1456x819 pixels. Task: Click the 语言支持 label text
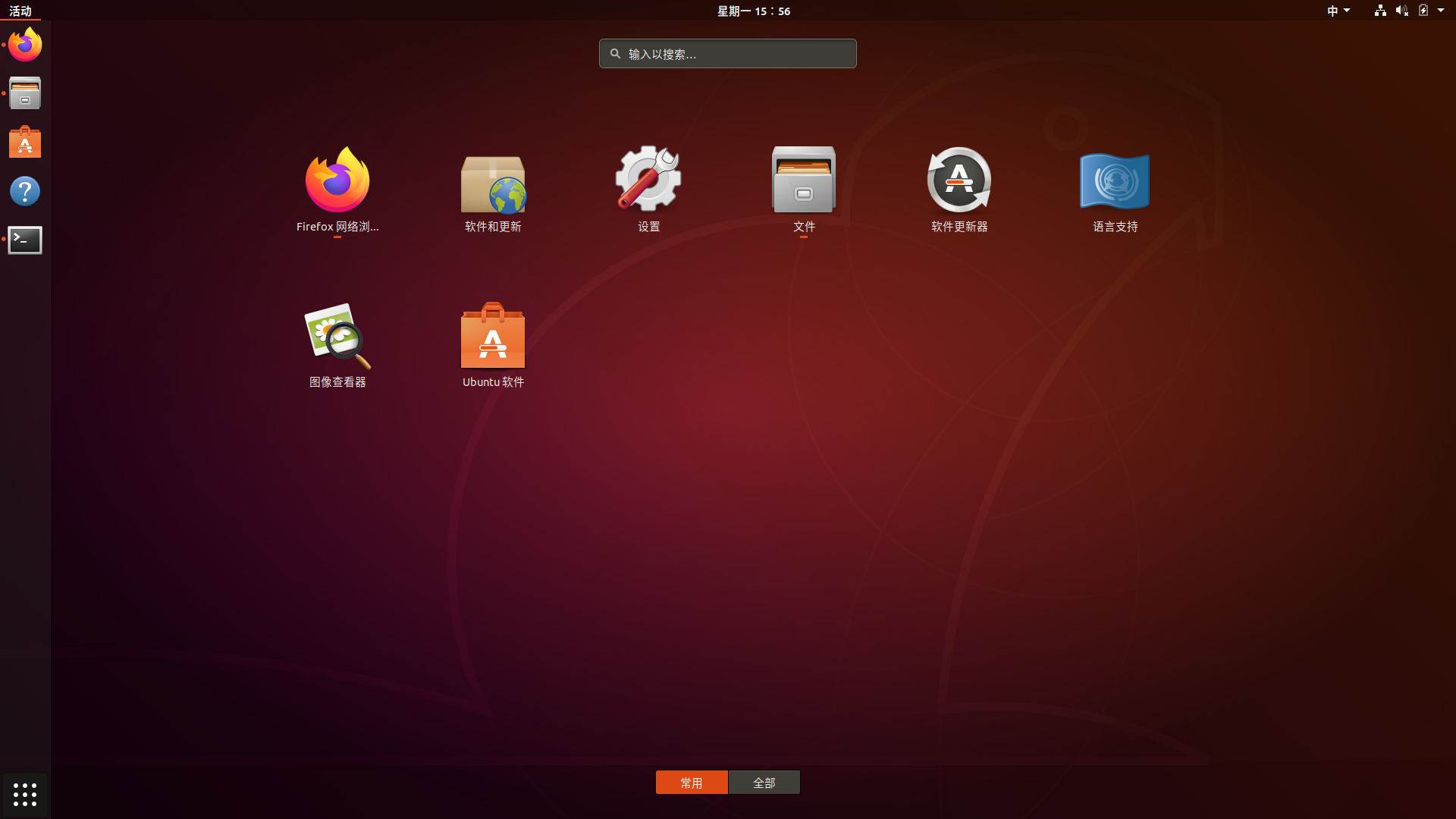[1116, 227]
